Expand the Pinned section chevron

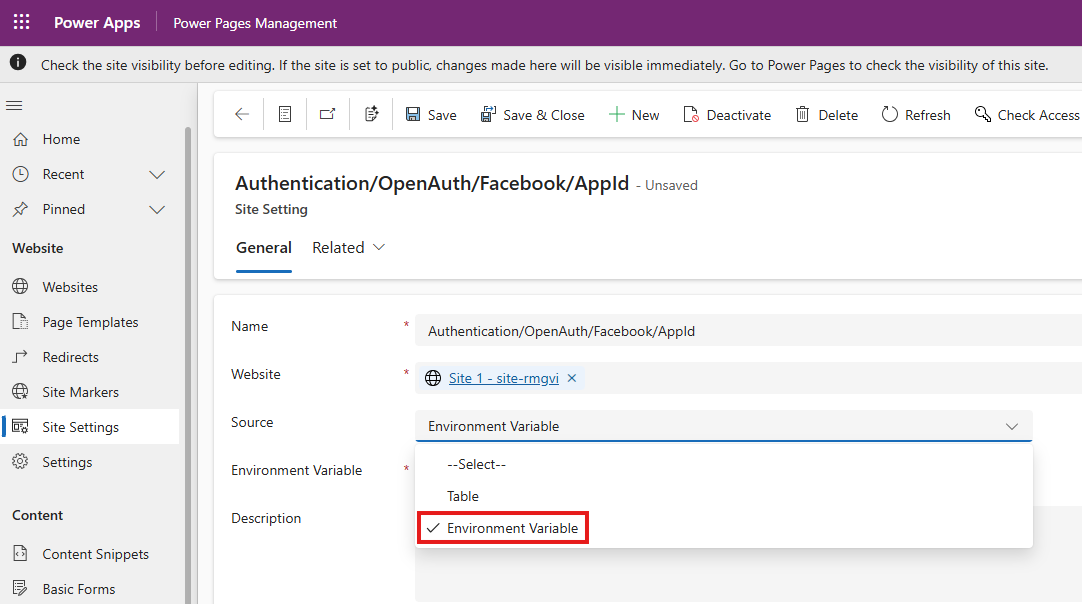157,210
